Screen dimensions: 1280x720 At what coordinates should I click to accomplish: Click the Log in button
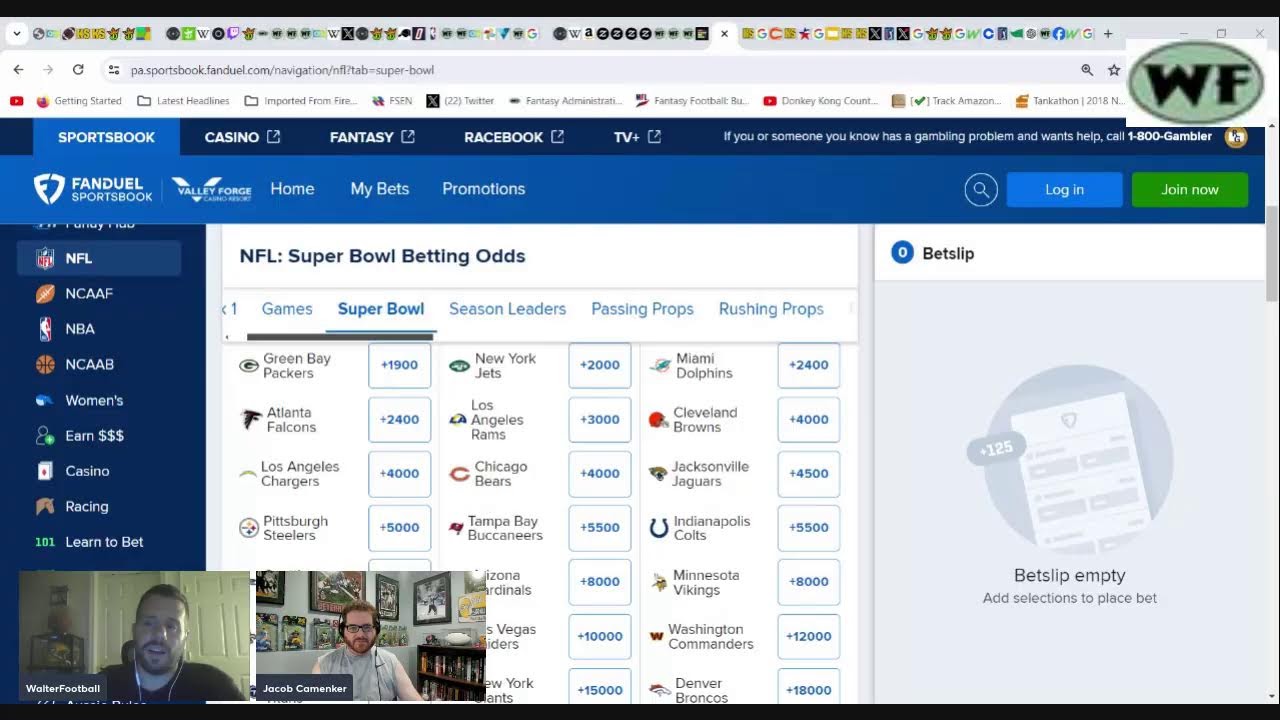1064,190
